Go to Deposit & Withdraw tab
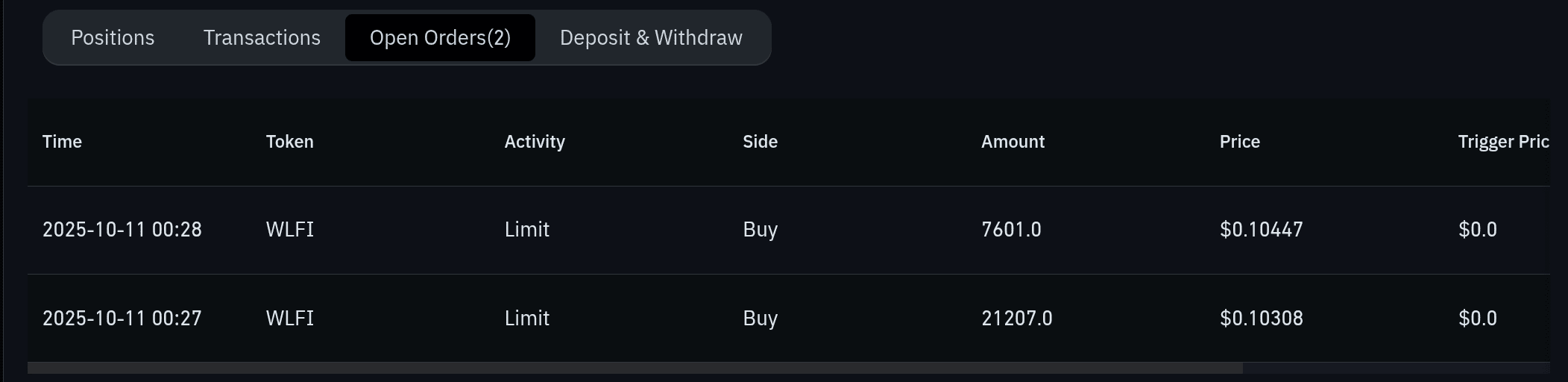Screen dimensions: 1568x382 [x=651, y=38]
